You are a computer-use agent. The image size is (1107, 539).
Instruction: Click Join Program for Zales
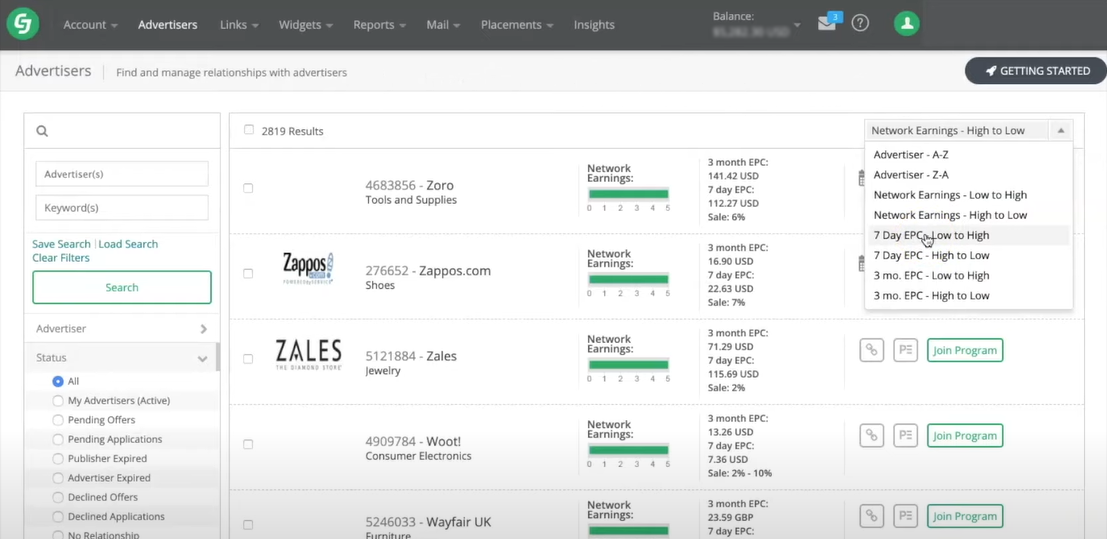point(964,350)
